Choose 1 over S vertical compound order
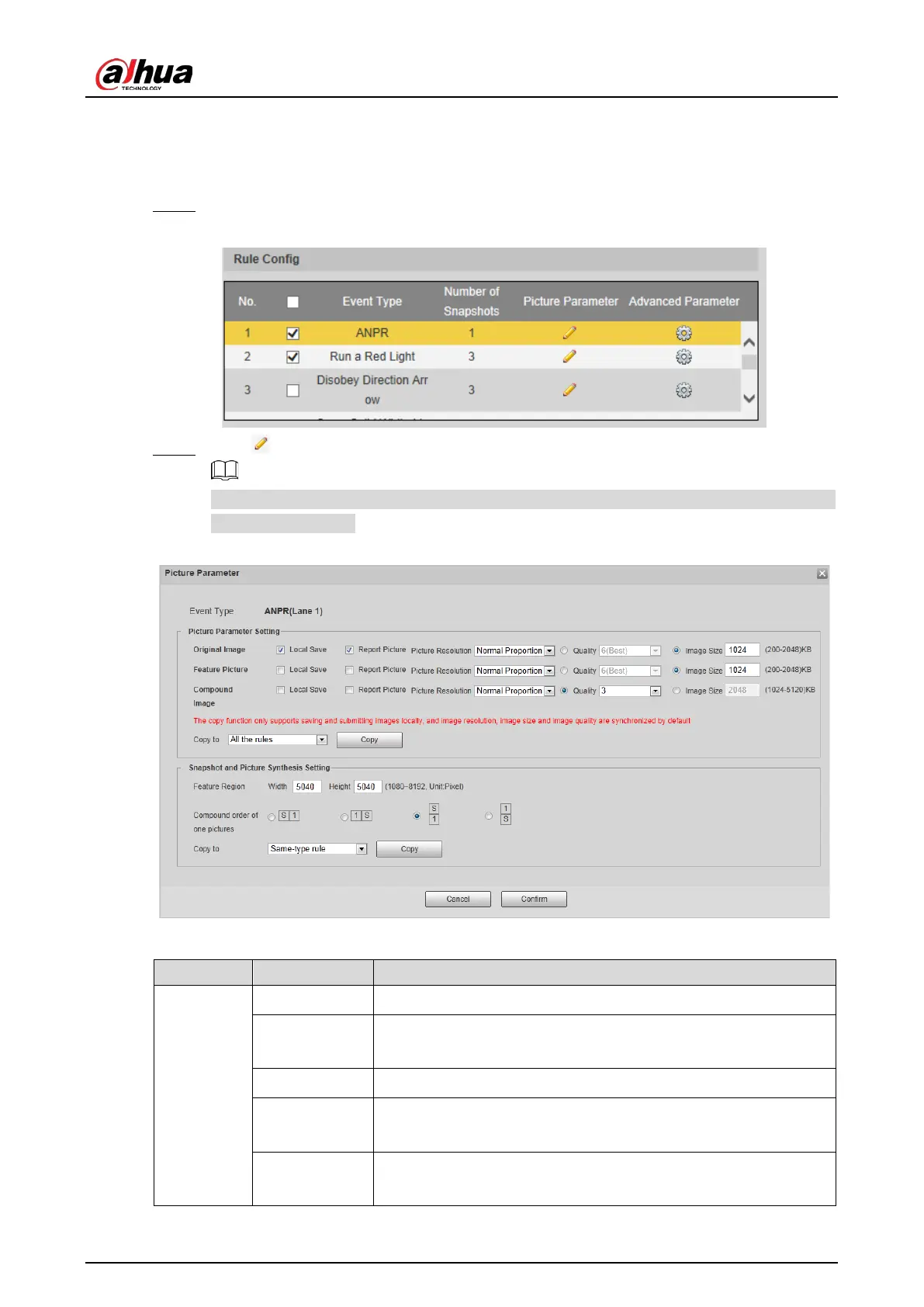The height and width of the screenshot is (1307, 924). click(x=489, y=816)
